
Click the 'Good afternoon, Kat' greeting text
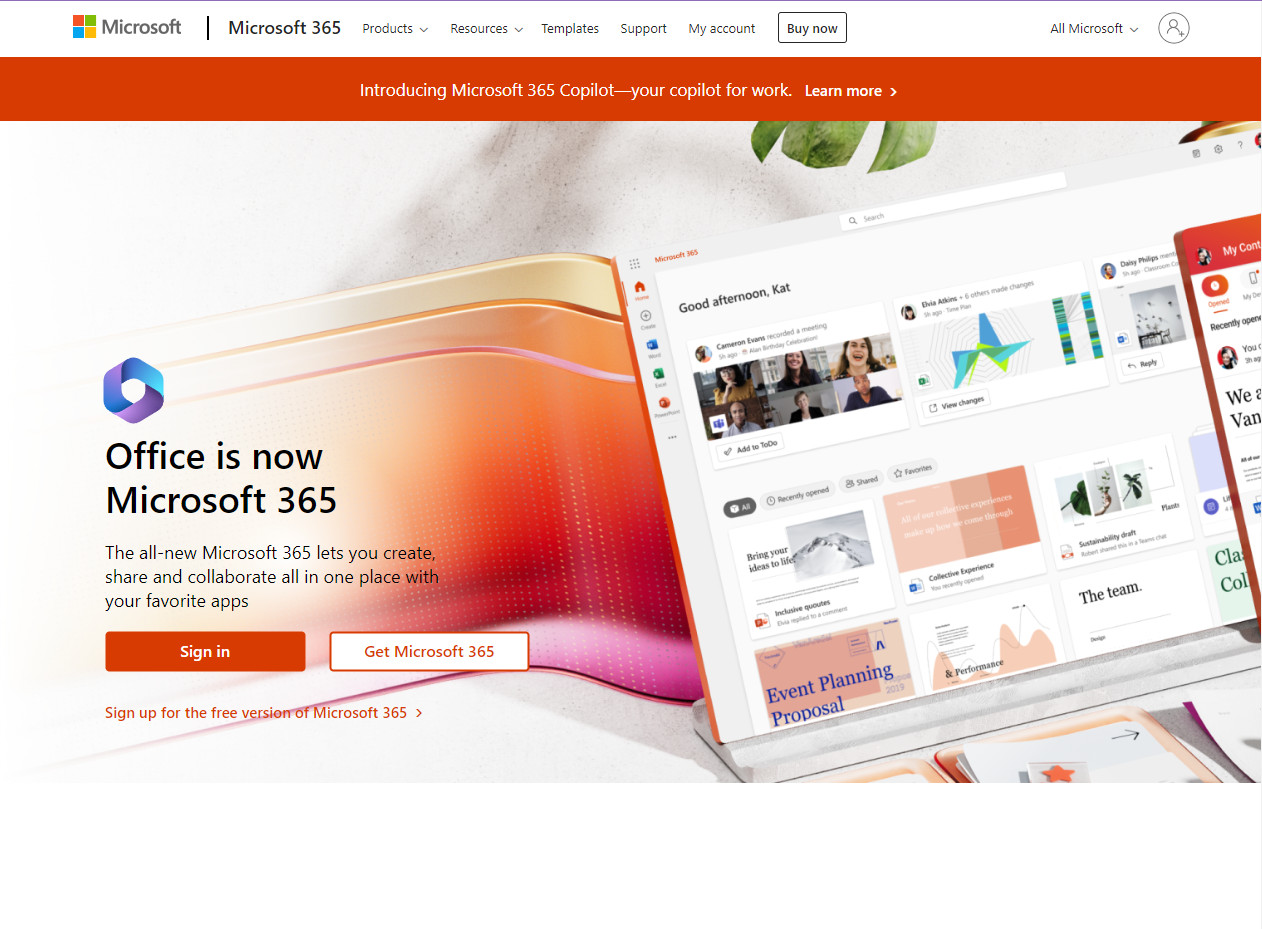click(x=735, y=297)
